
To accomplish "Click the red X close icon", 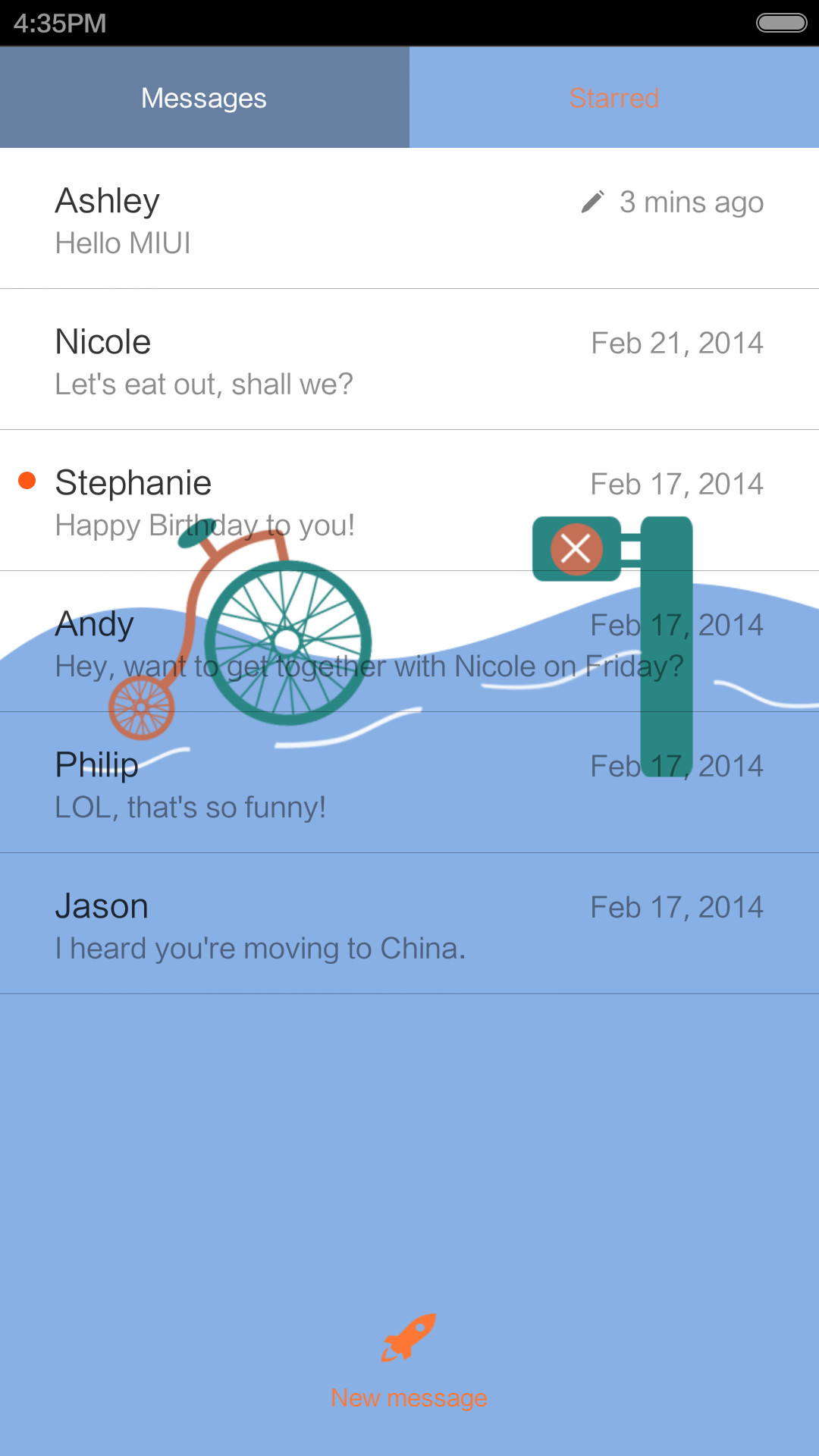I will (x=576, y=549).
